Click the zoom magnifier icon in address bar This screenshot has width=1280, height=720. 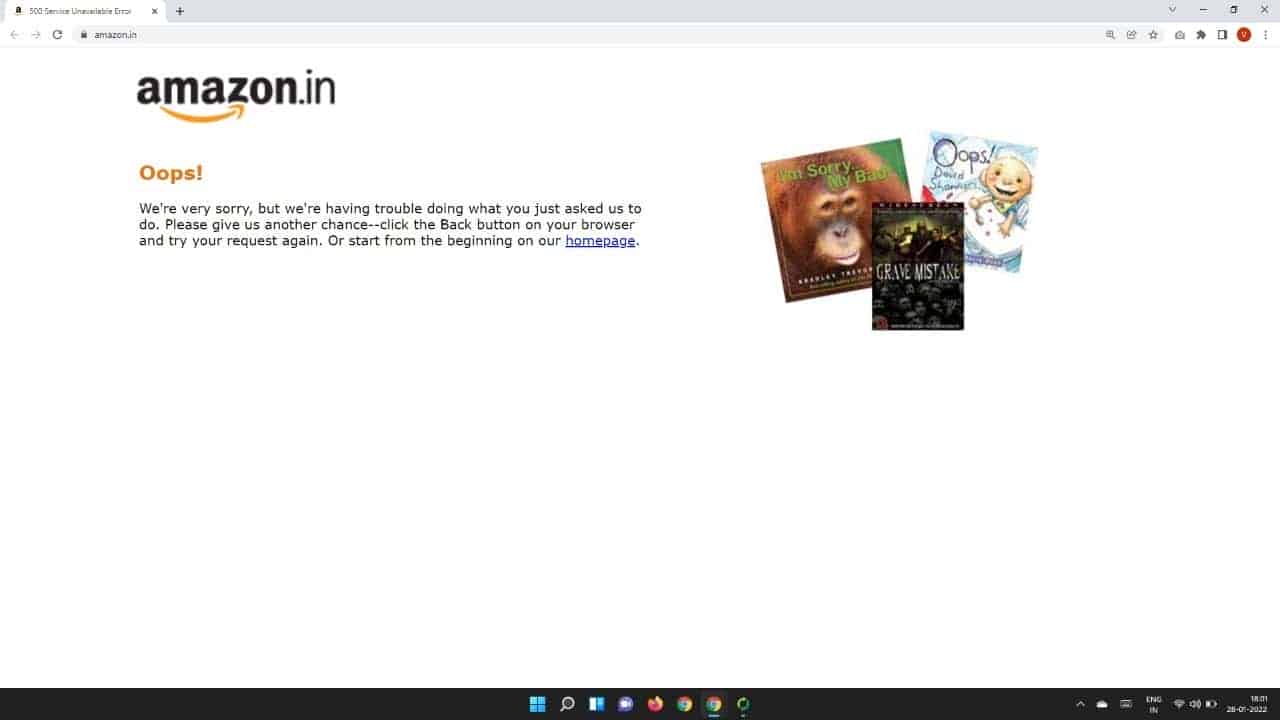click(1110, 34)
